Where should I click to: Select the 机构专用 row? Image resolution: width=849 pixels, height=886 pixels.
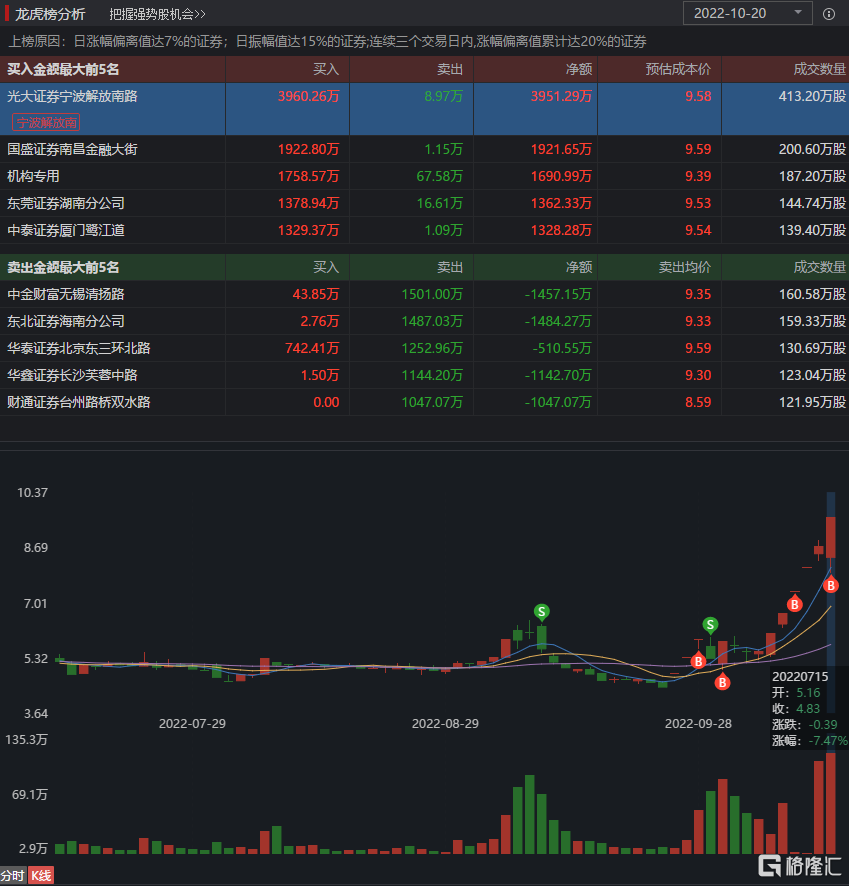pyautogui.click(x=424, y=176)
